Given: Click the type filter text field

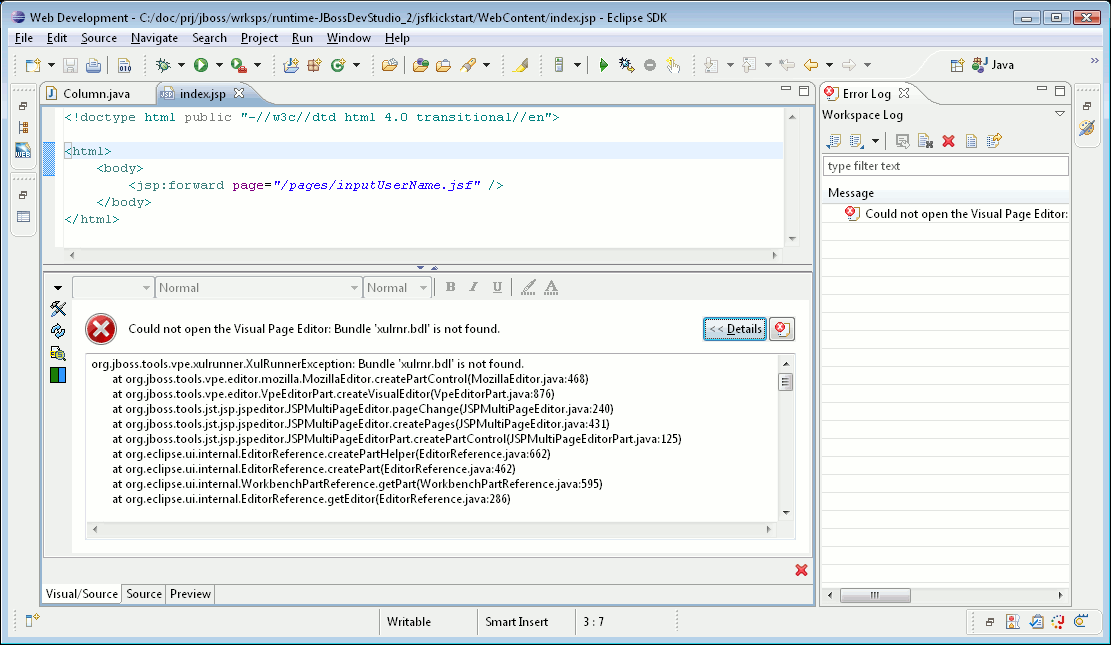Looking at the screenshot, I should coord(945,166).
